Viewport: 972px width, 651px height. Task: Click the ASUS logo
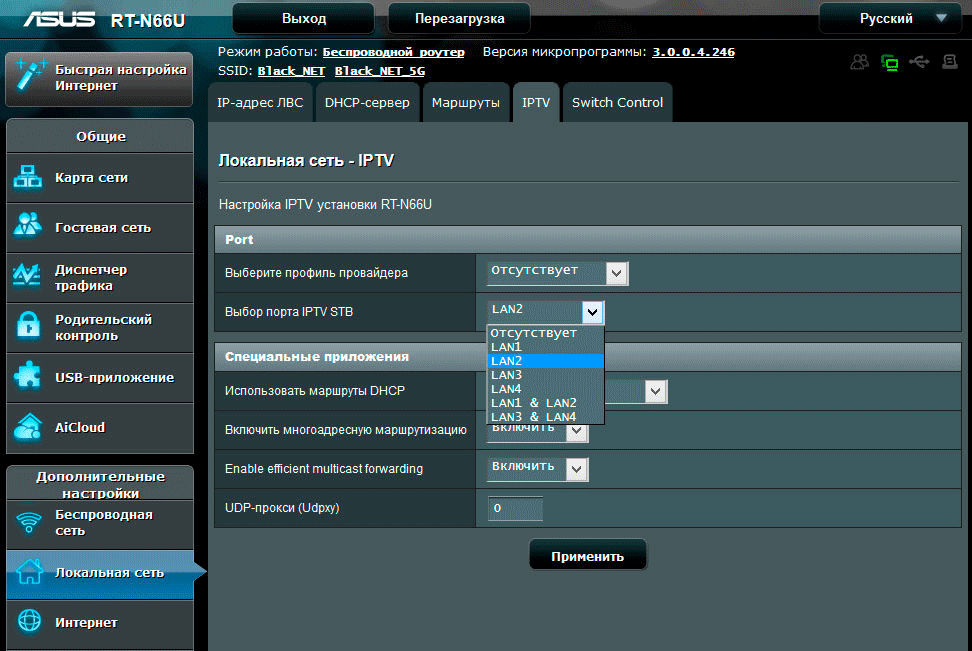[x=60, y=20]
